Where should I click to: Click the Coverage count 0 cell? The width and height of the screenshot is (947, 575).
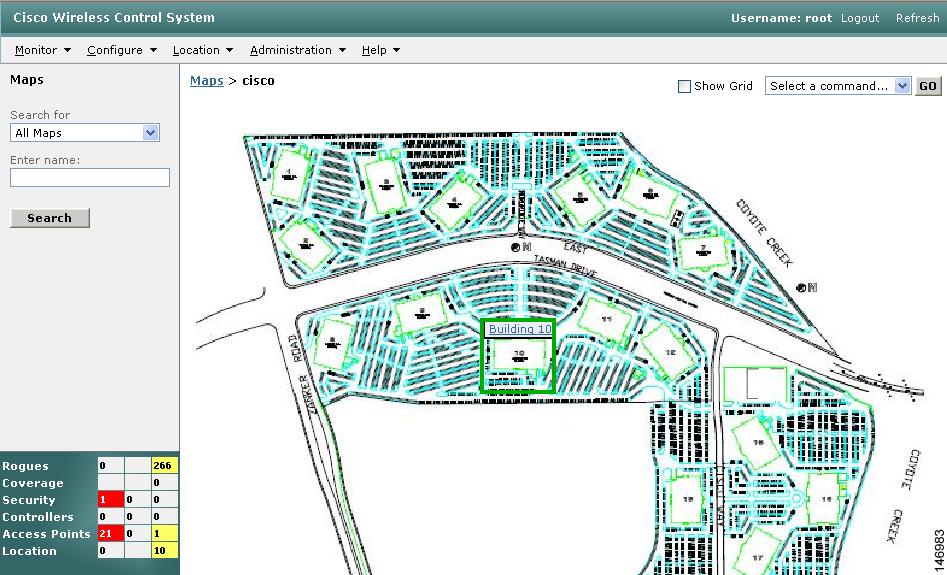[164, 483]
